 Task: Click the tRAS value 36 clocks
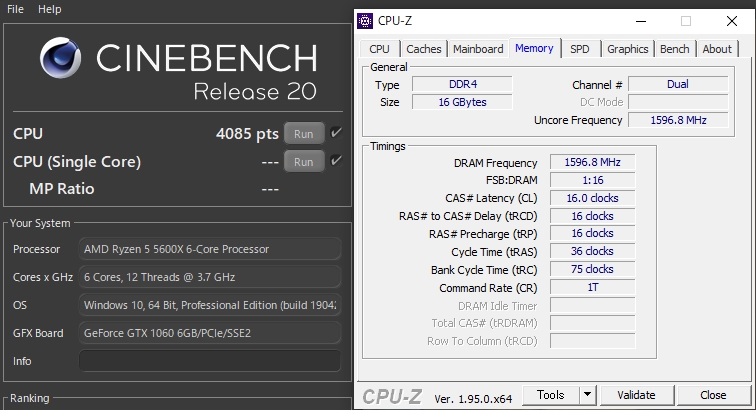coord(593,251)
